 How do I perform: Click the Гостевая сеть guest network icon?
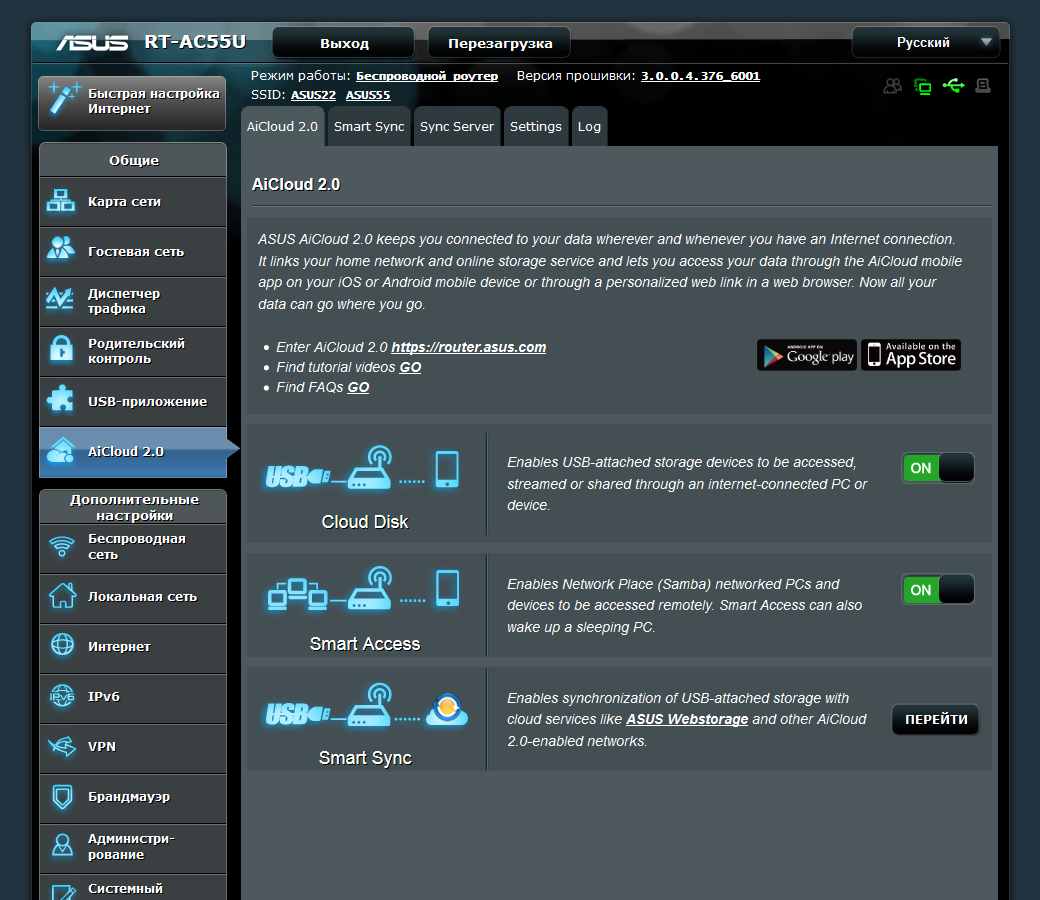click(61, 249)
